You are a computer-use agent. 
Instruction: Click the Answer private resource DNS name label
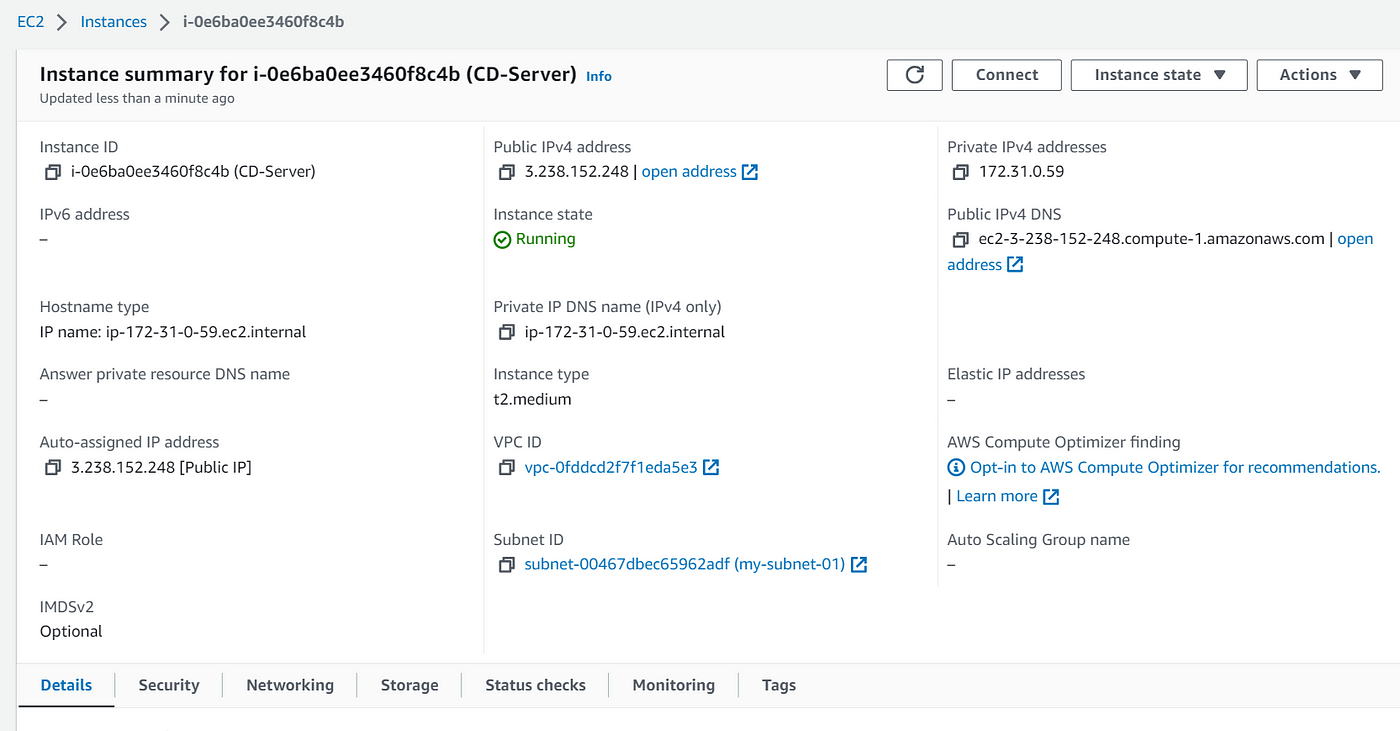(165, 374)
